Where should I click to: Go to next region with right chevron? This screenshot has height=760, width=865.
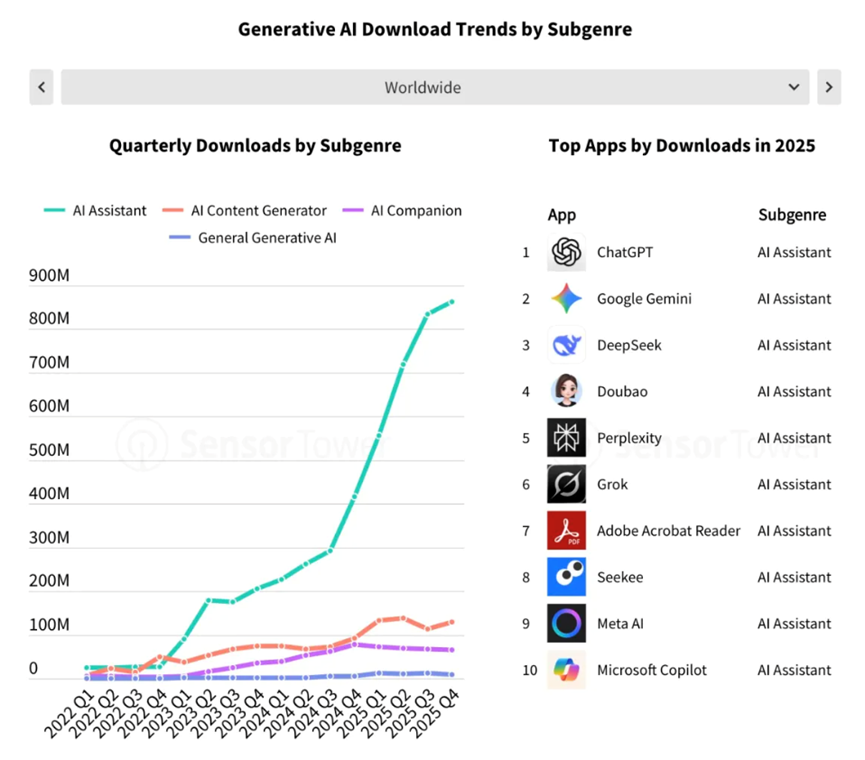click(x=829, y=87)
